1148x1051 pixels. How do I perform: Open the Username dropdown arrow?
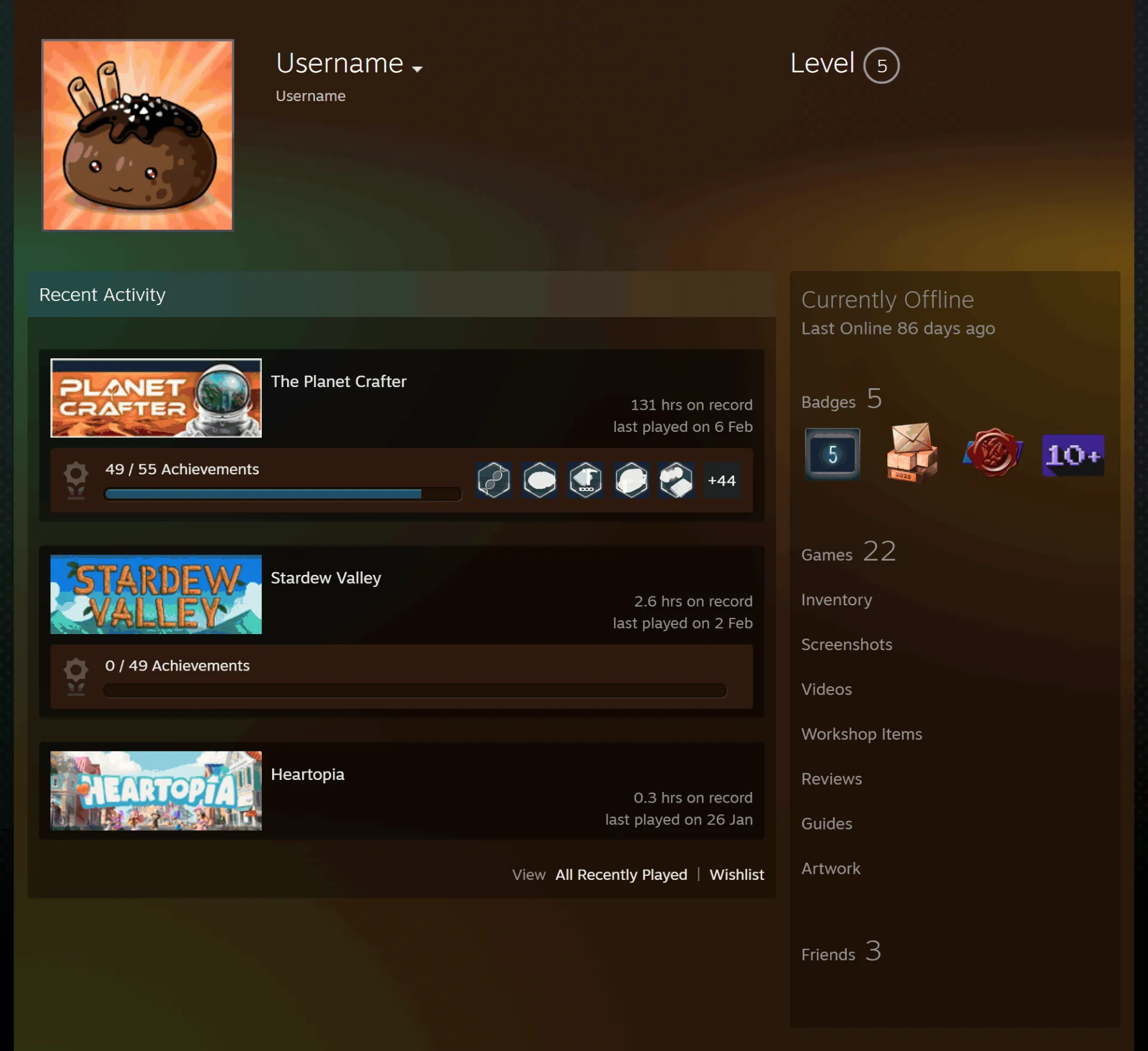pyautogui.click(x=417, y=69)
